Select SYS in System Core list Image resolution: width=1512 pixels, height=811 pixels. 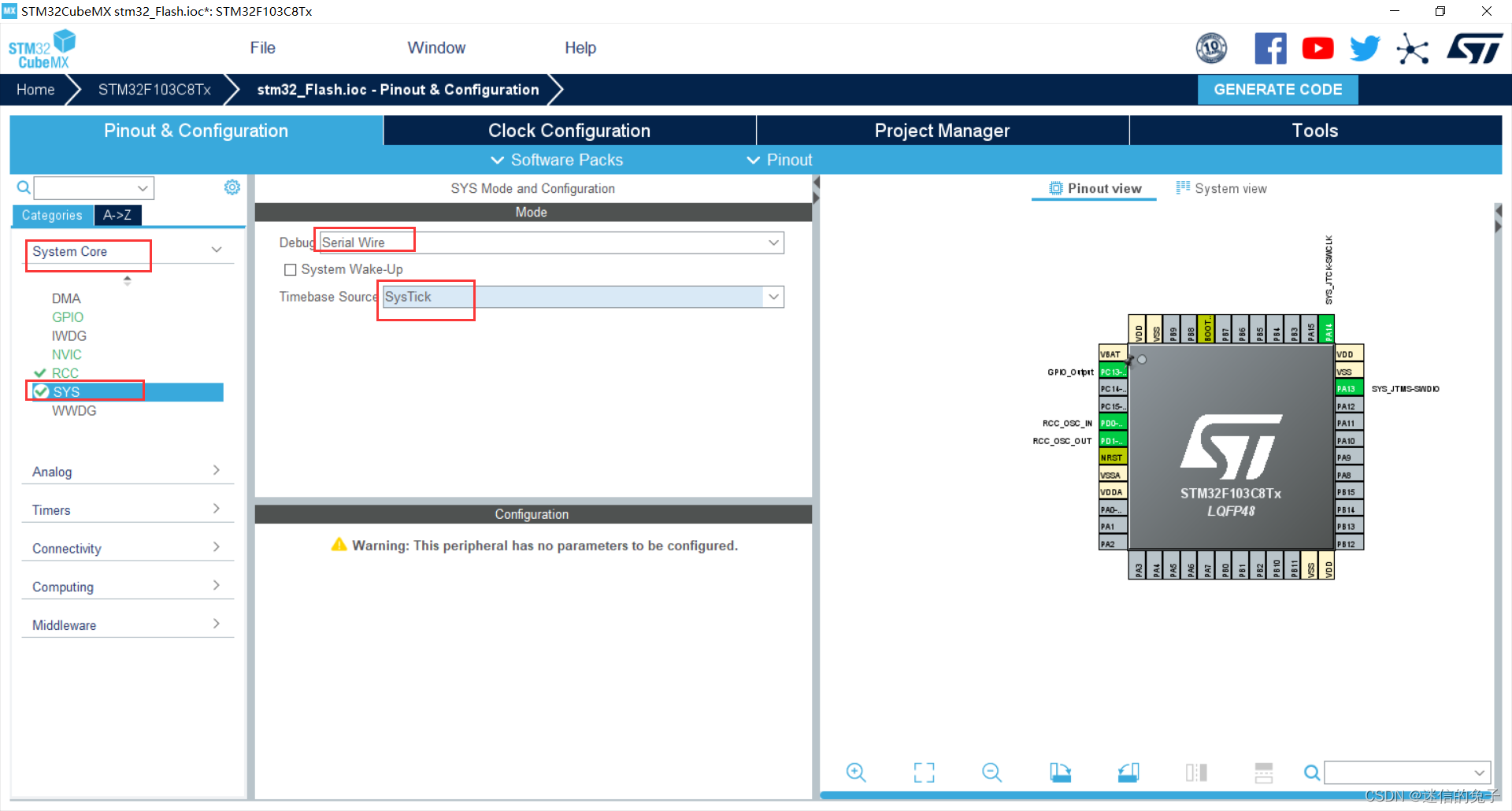pos(126,392)
